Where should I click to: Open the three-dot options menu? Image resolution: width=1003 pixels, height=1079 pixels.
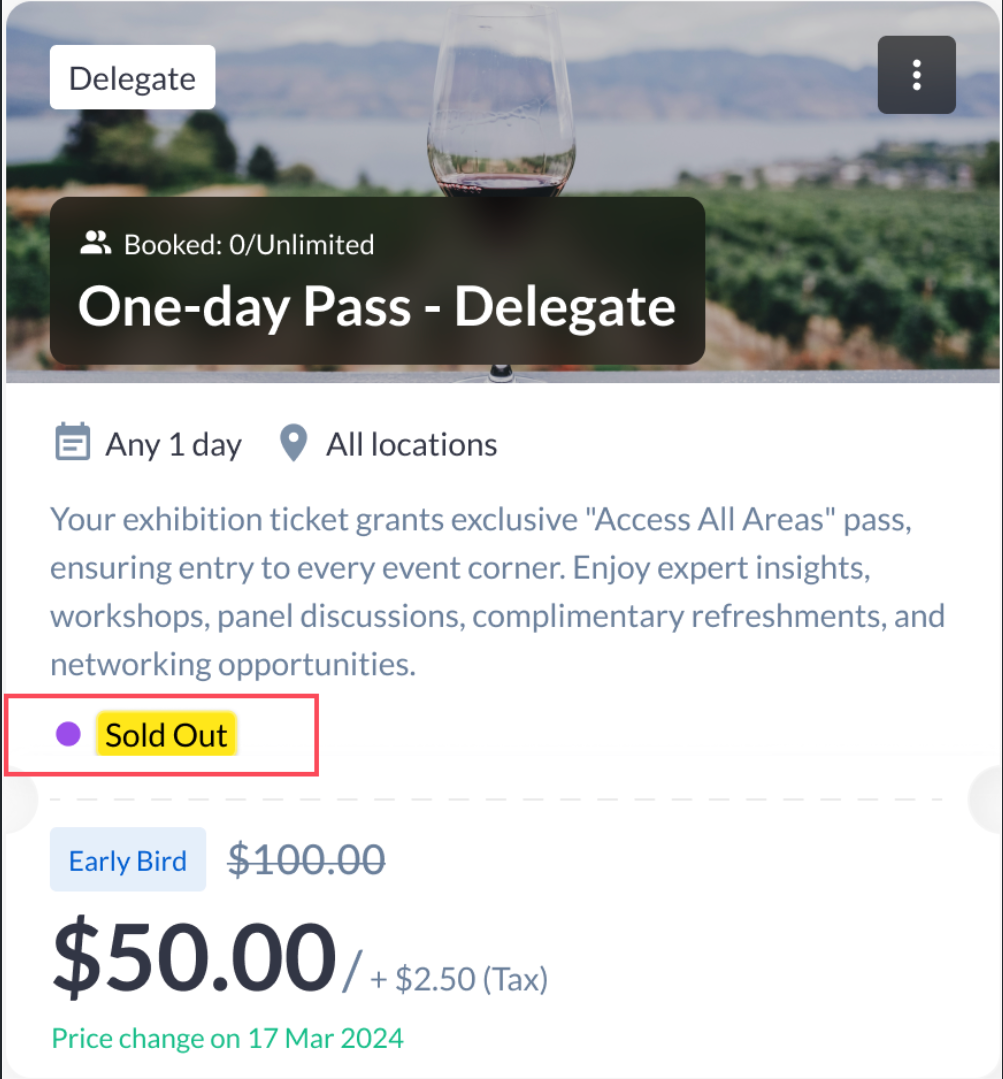click(x=916, y=75)
